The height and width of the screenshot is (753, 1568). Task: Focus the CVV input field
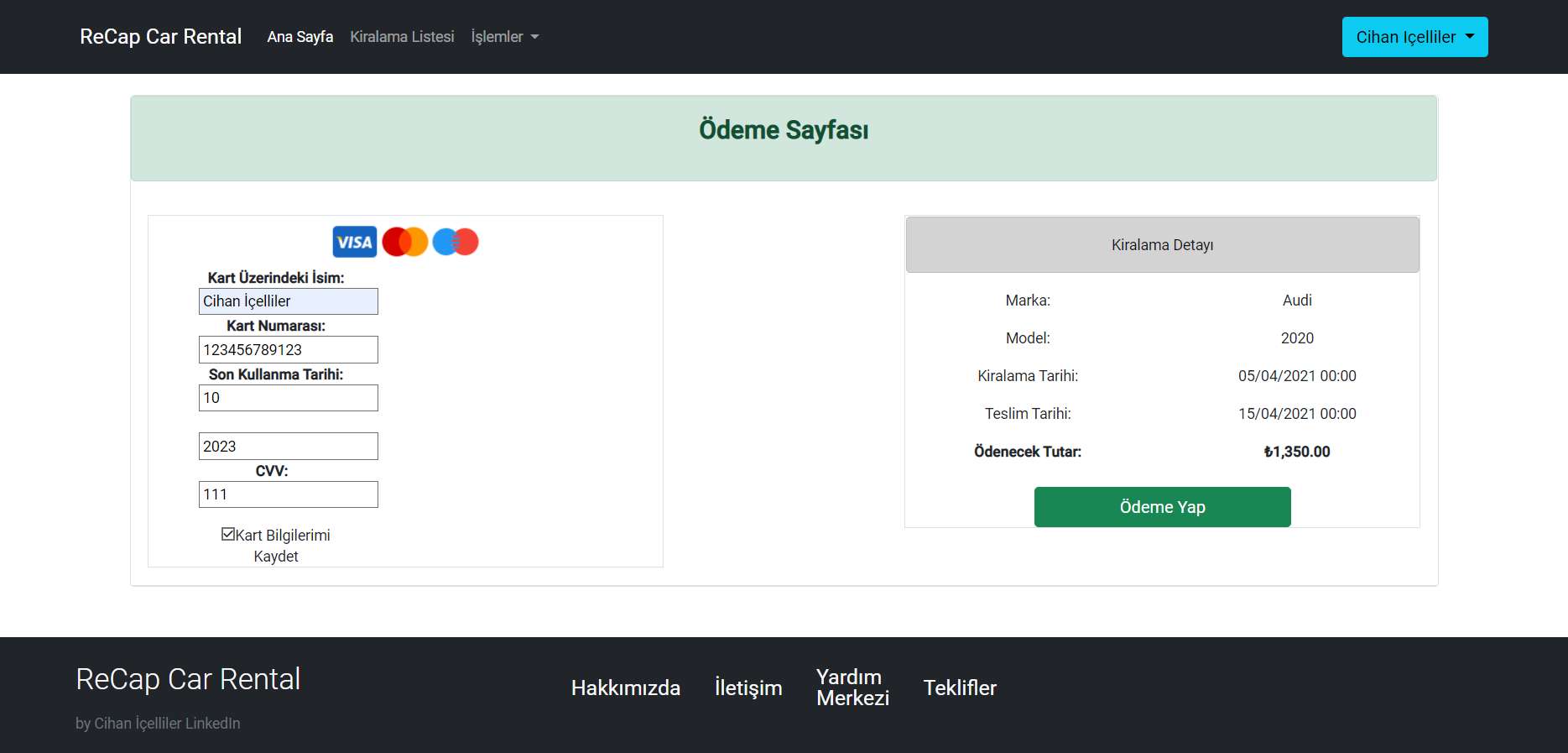click(289, 494)
